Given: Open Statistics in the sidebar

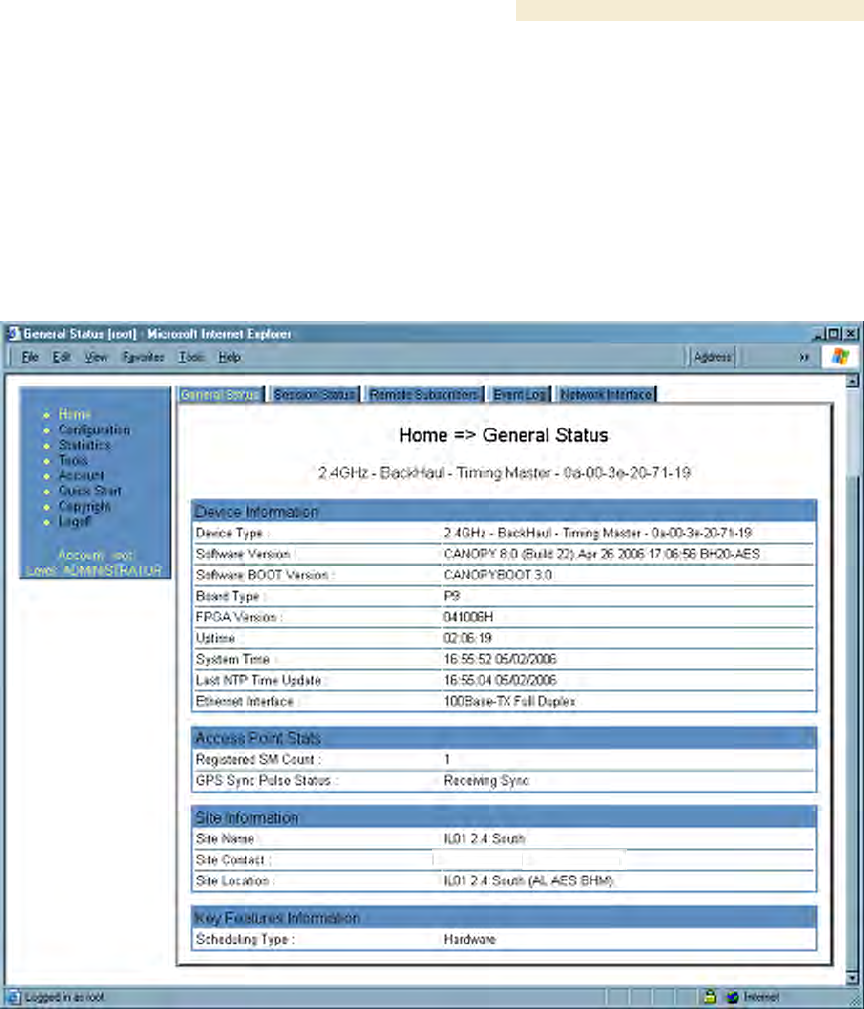Looking at the screenshot, I should click(84, 445).
